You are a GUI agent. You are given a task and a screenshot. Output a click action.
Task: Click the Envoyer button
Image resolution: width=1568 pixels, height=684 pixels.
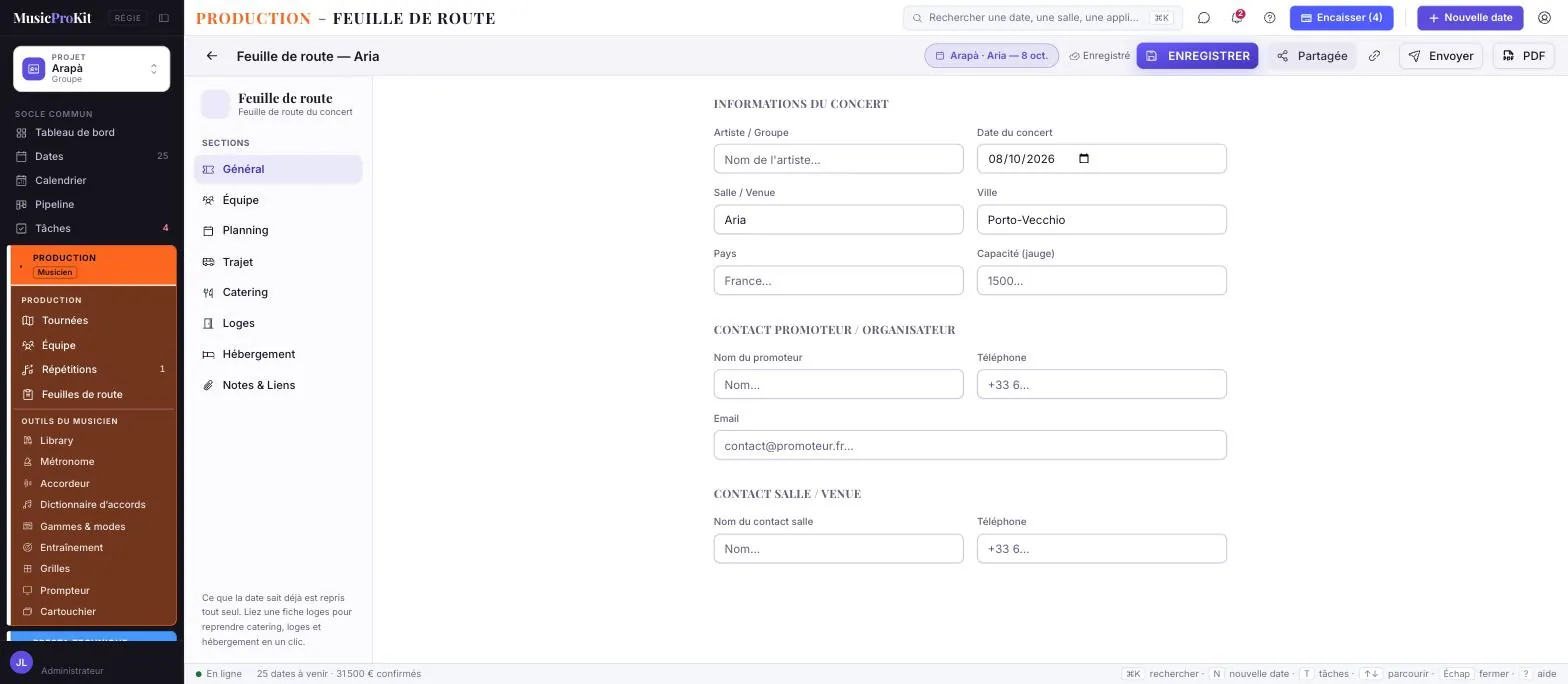pos(1440,56)
